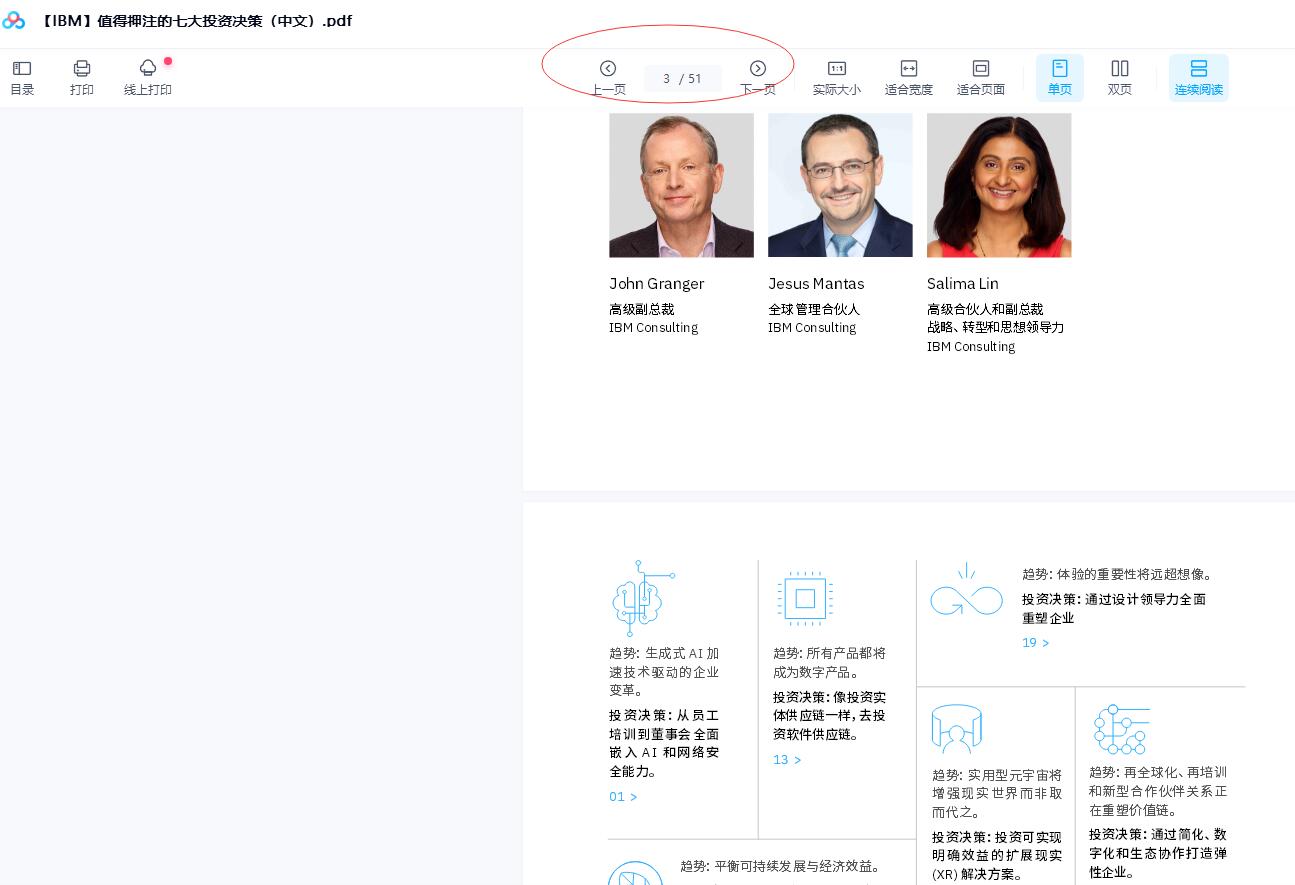Go to next page with 下一页

click(x=758, y=77)
